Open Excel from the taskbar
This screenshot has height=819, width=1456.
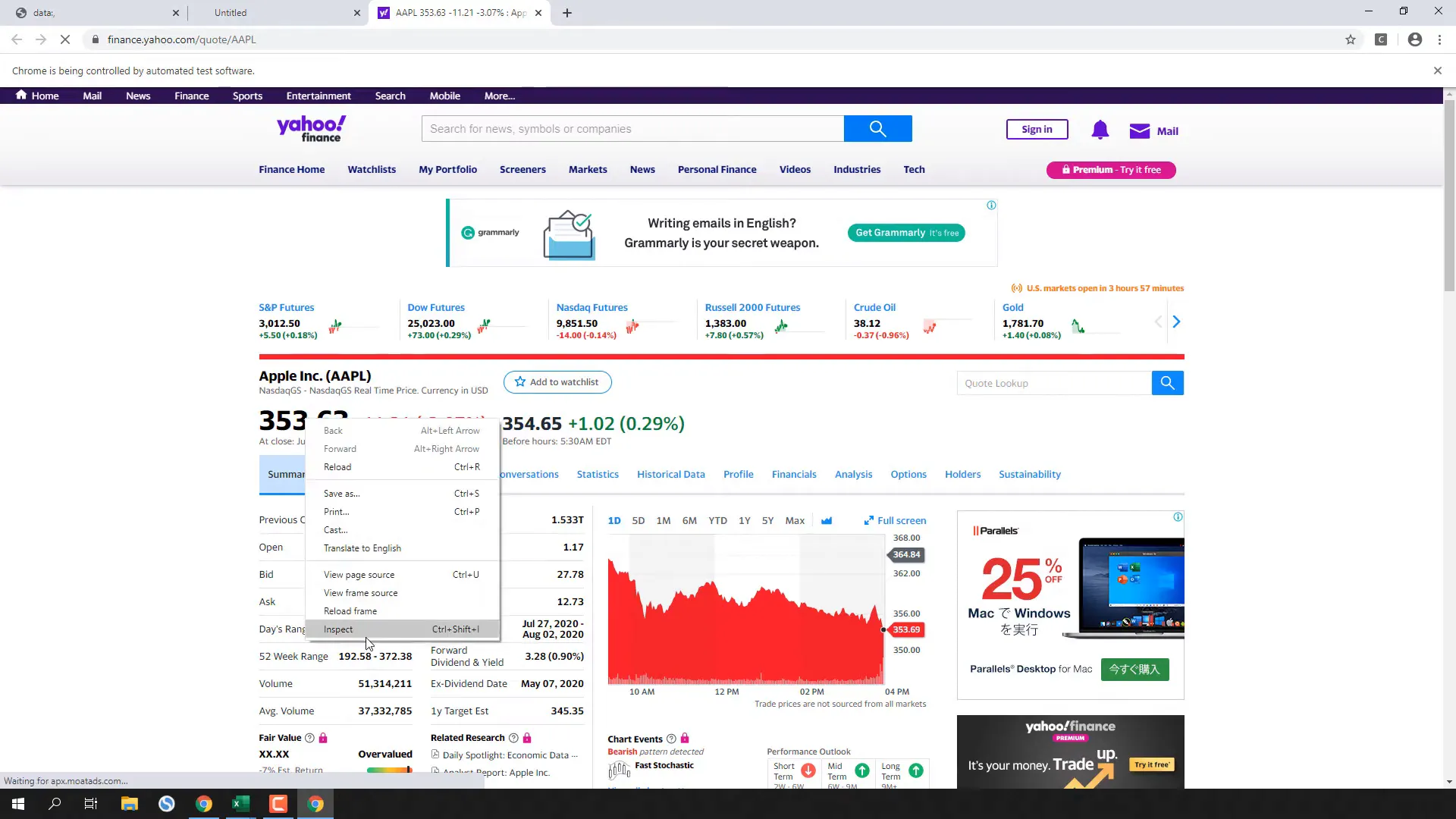pos(240,803)
